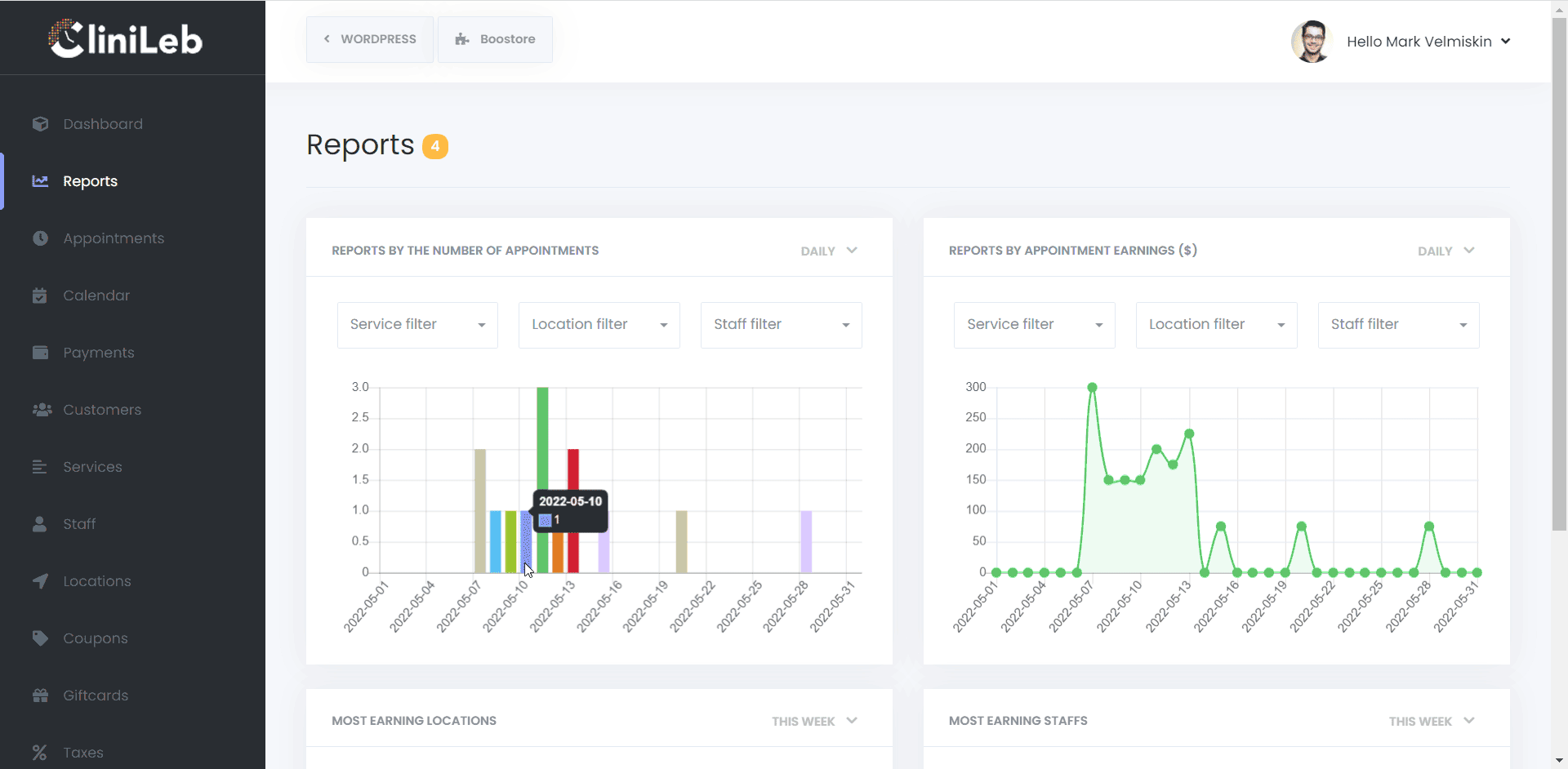The width and height of the screenshot is (1568, 769).
Task: Click the Appointments clock icon
Action: 40,238
